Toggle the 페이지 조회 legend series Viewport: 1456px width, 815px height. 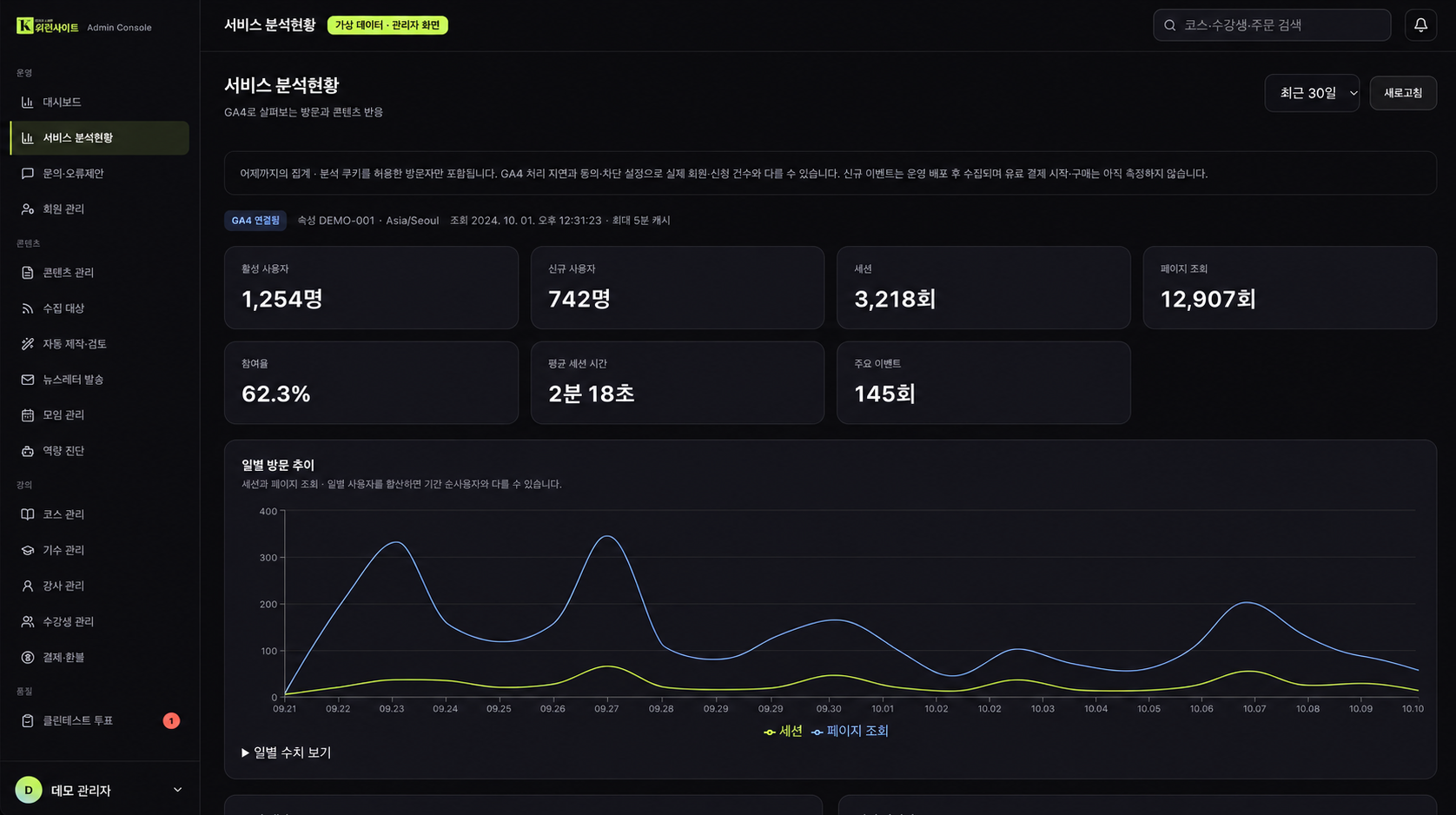[x=850, y=732]
